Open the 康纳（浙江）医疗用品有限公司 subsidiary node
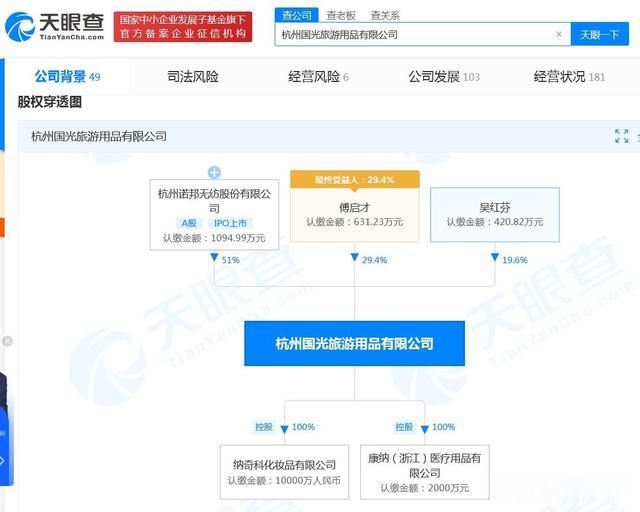Image resolution: width=640 pixels, height=512 pixels. (x=424, y=472)
